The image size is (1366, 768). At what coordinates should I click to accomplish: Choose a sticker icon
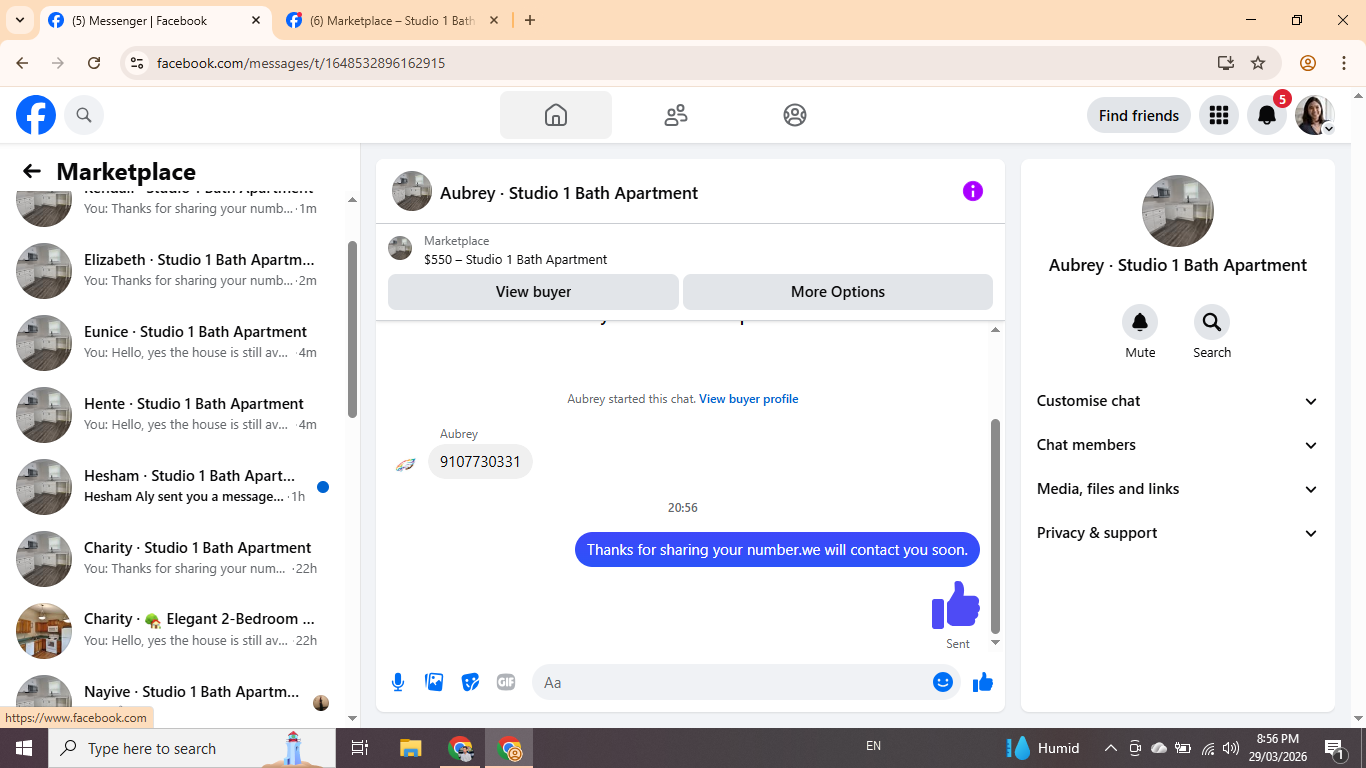pyautogui.click(x=470, y=682)
